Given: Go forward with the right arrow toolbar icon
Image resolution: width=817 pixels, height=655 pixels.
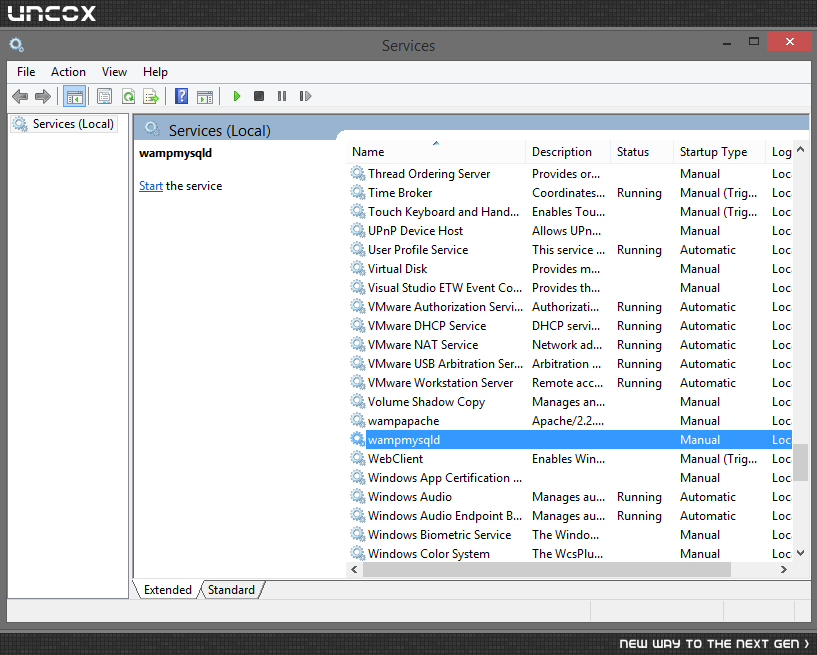Looking at the screenshot, I should 43,96.
